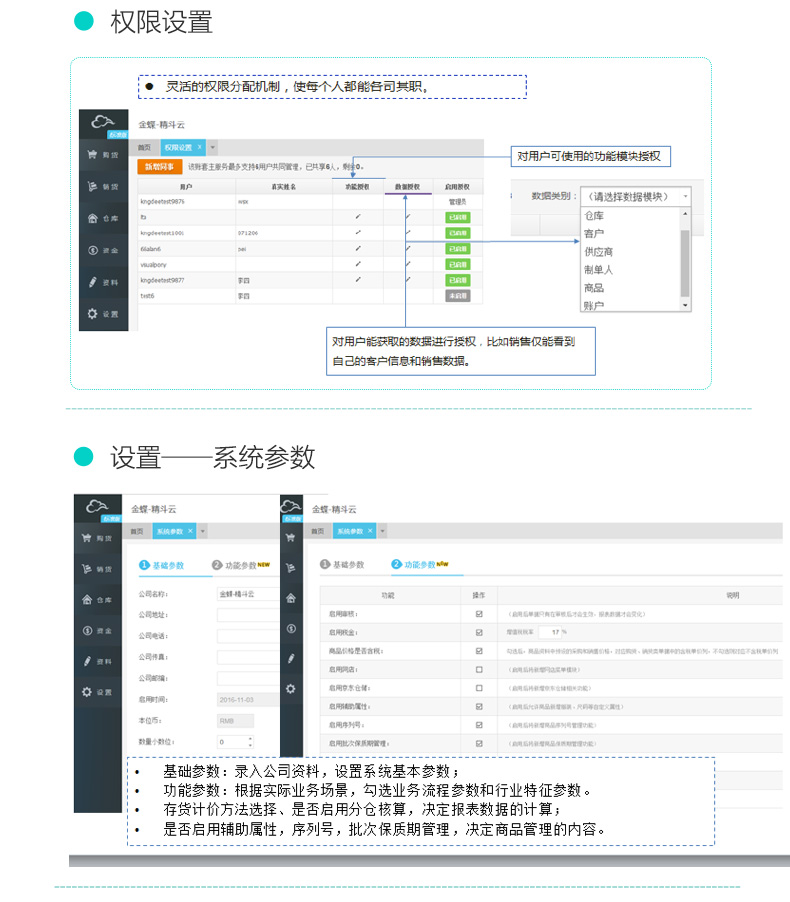This screenshot has height=902, width=790.
Task: Click the orange 新增同事 button
Action: point(160,166)
